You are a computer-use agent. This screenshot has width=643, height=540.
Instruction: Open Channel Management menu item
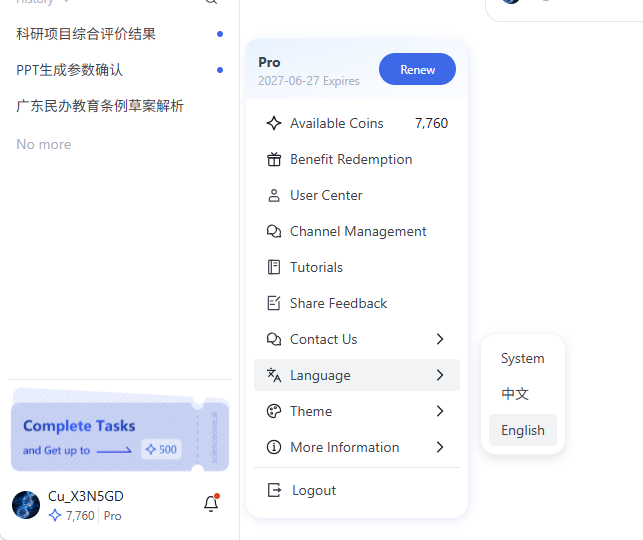pos(357,231)
